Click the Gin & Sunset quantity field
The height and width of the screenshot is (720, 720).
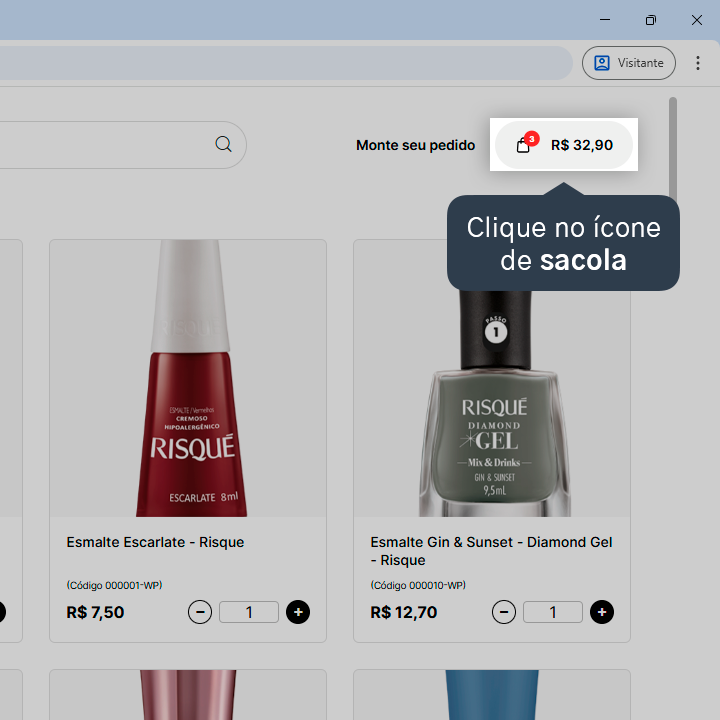click(x=553, y=612)
